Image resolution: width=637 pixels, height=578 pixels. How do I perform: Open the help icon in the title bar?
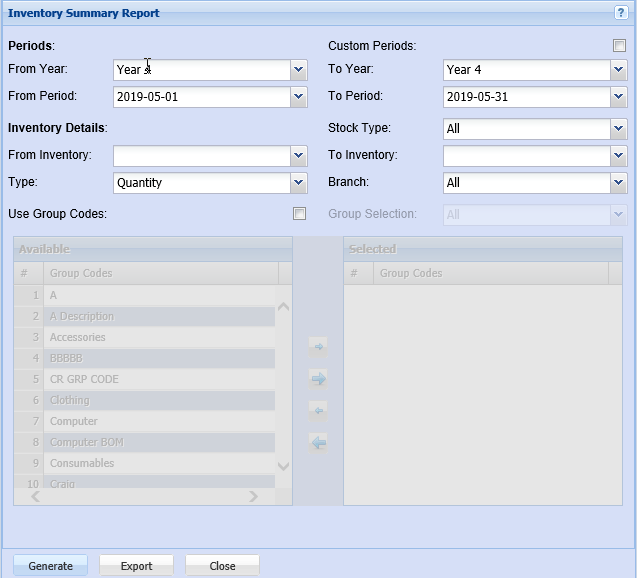click(621, 13)
